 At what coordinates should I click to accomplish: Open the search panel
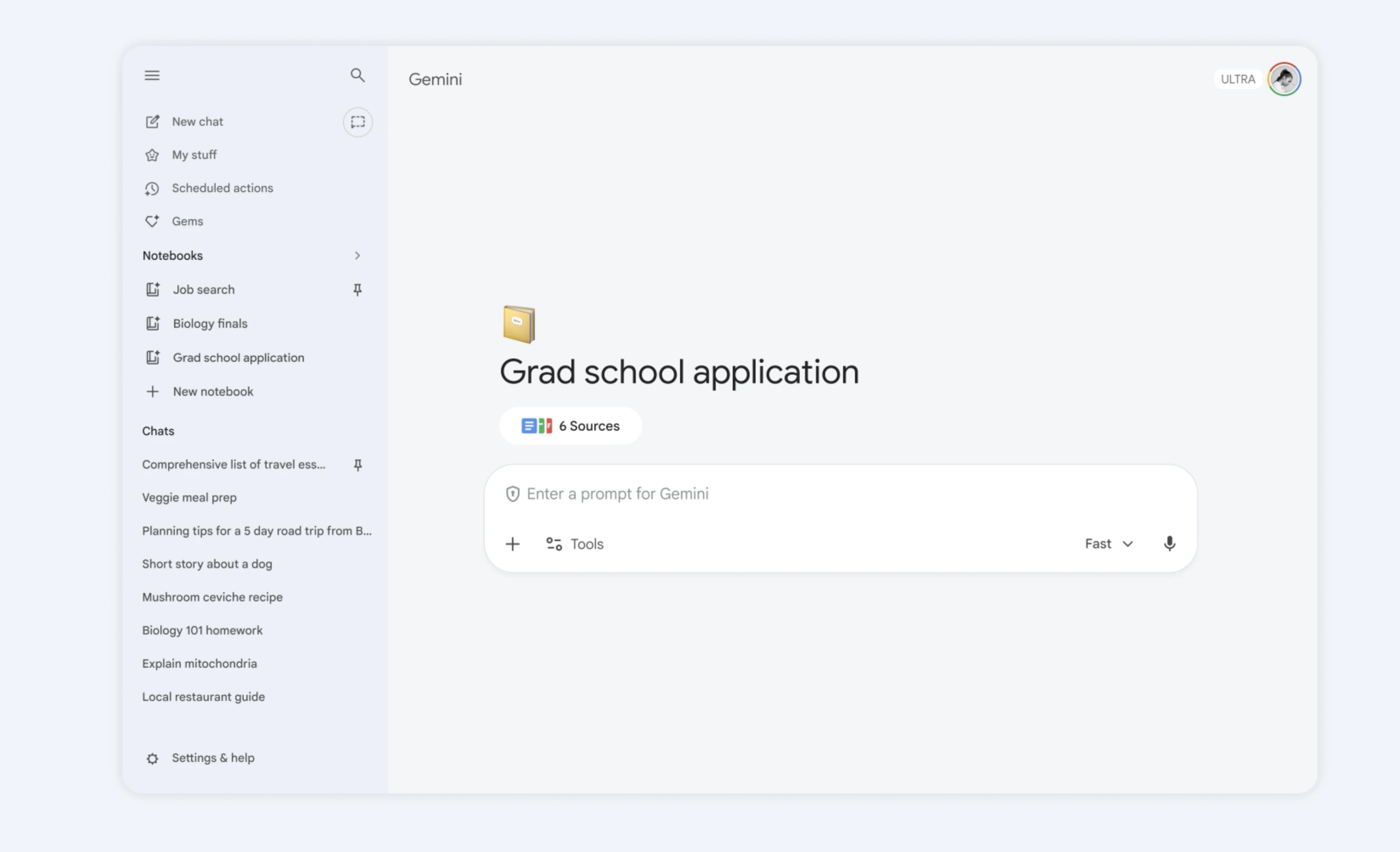(358, 75)
